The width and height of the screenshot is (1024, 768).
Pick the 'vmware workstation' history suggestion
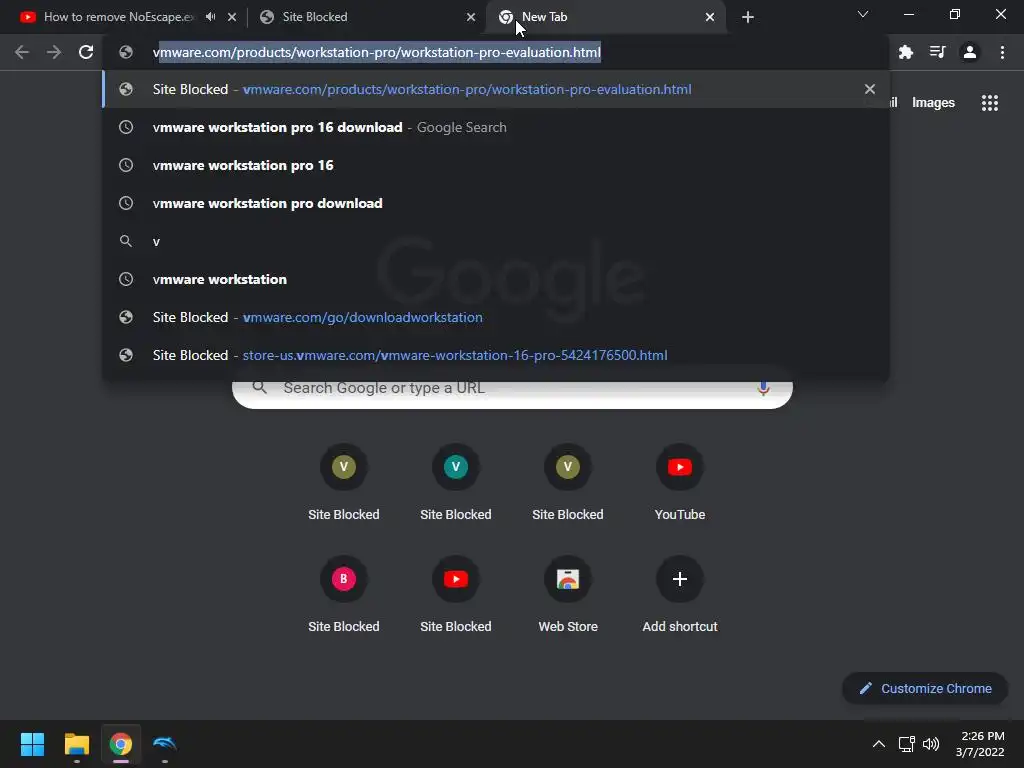pos(496,279)
